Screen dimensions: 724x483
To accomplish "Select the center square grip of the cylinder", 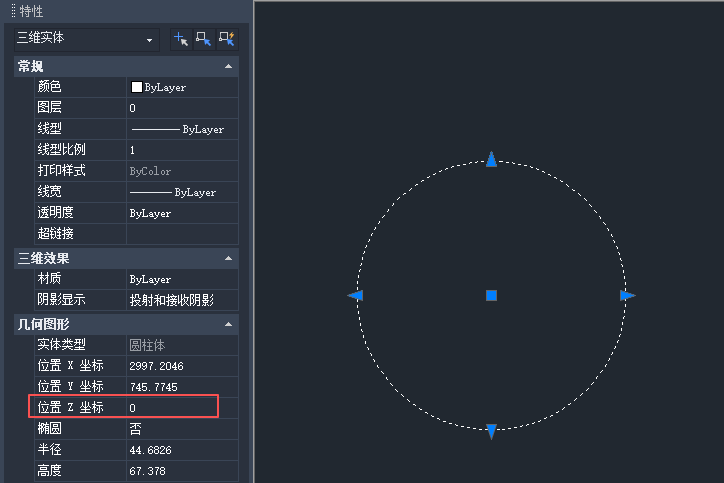I will (491, 296).
